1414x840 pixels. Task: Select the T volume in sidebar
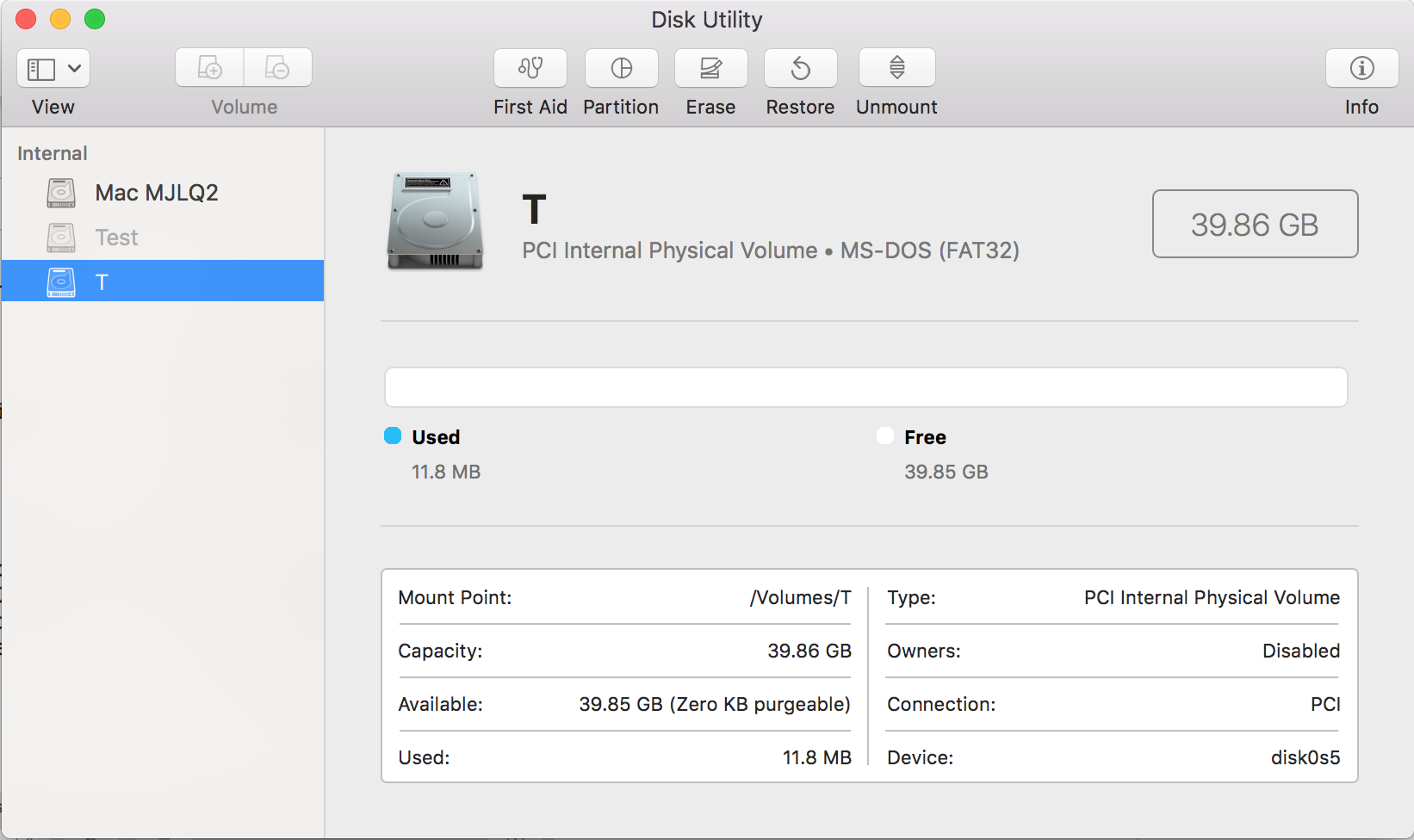tap(163, 281)
